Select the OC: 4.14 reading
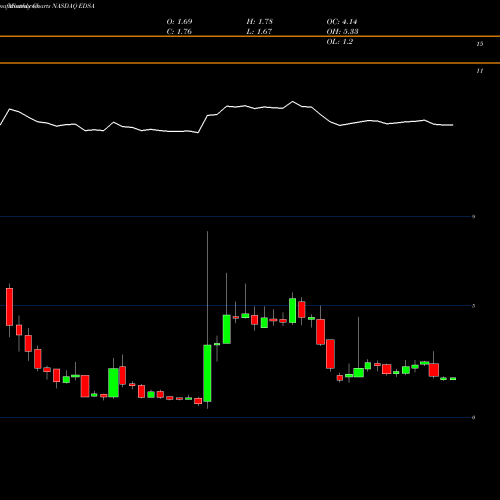This screenshot has height=500, width=500. pyautogui.click(x=342, y=22)
